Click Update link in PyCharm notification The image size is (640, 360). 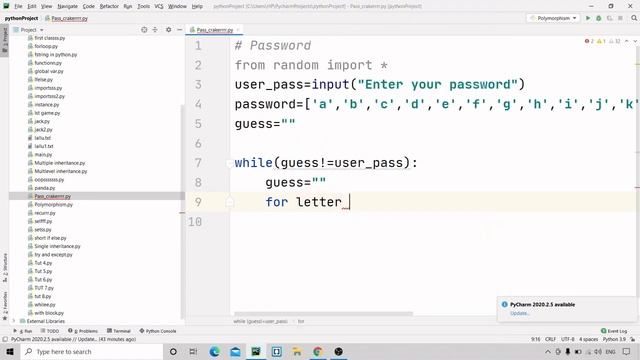(520, 313)
